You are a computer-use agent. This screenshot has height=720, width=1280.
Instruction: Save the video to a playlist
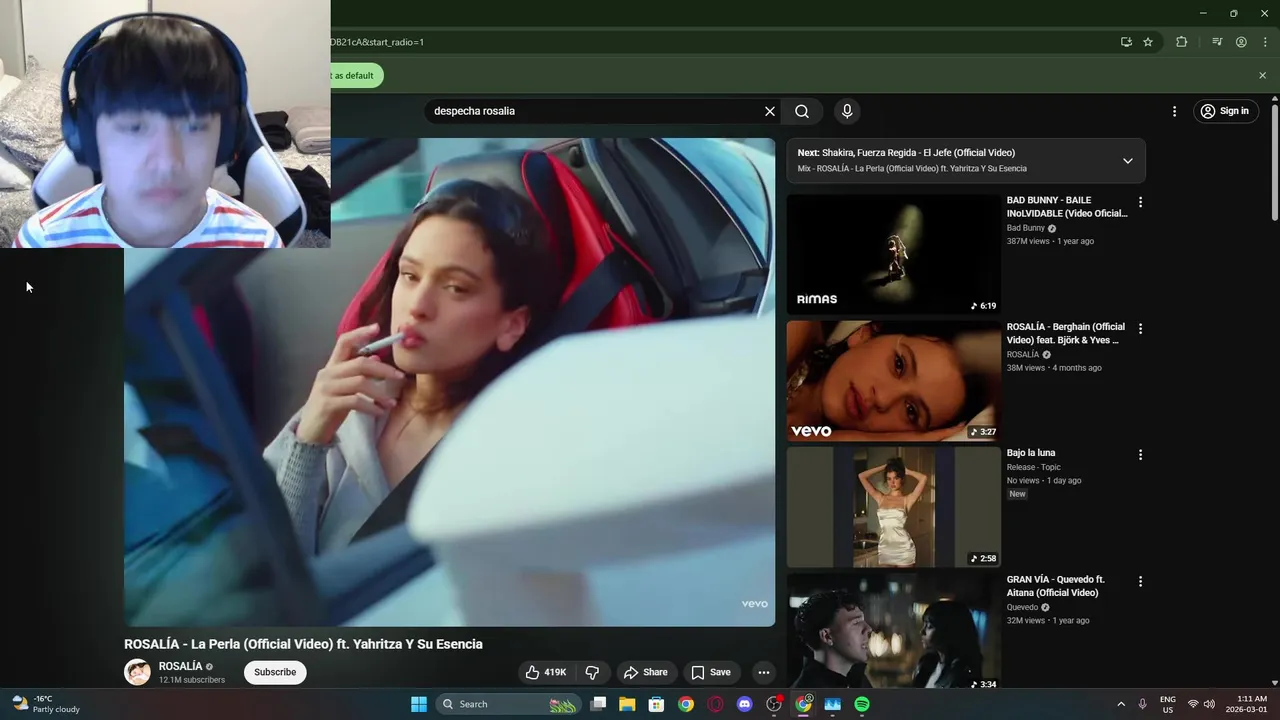711,672
